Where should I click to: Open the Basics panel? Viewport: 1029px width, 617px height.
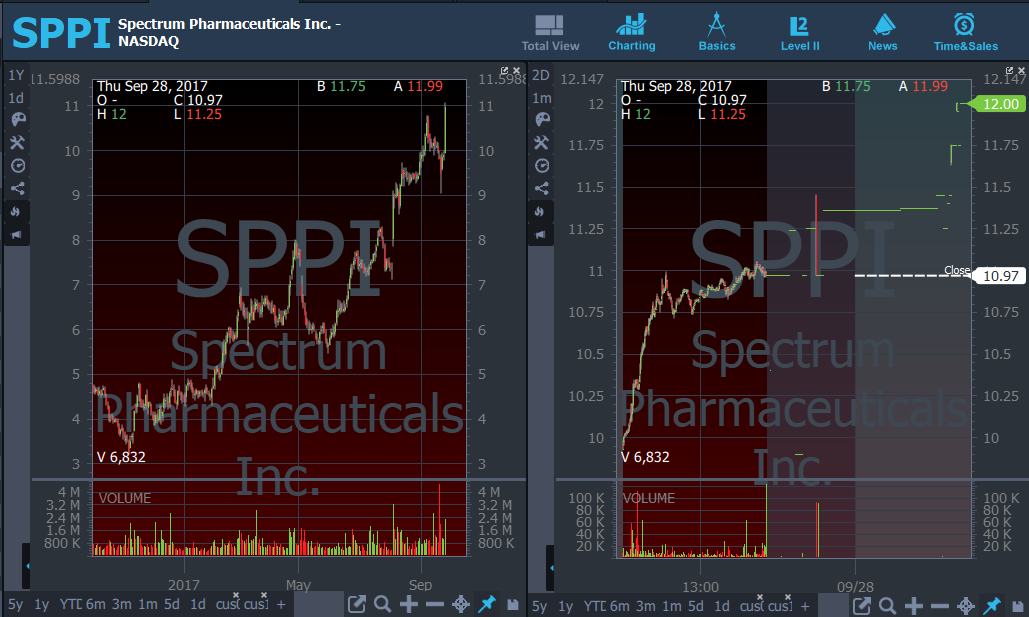click(717, 33)
